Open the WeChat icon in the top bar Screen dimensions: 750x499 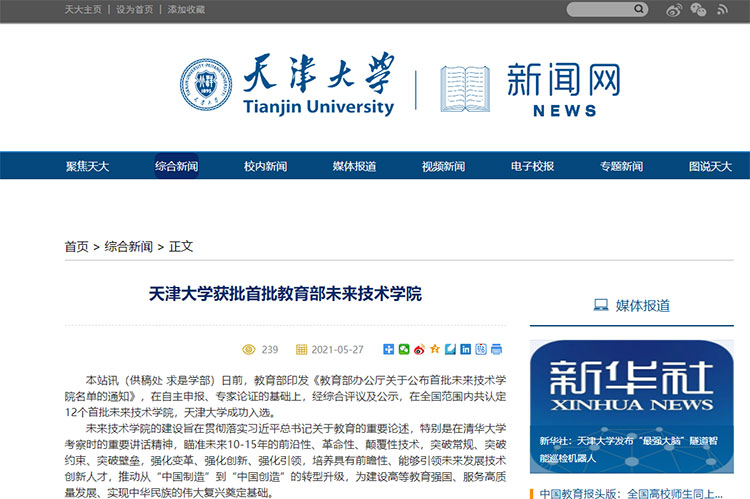(698, 10)
